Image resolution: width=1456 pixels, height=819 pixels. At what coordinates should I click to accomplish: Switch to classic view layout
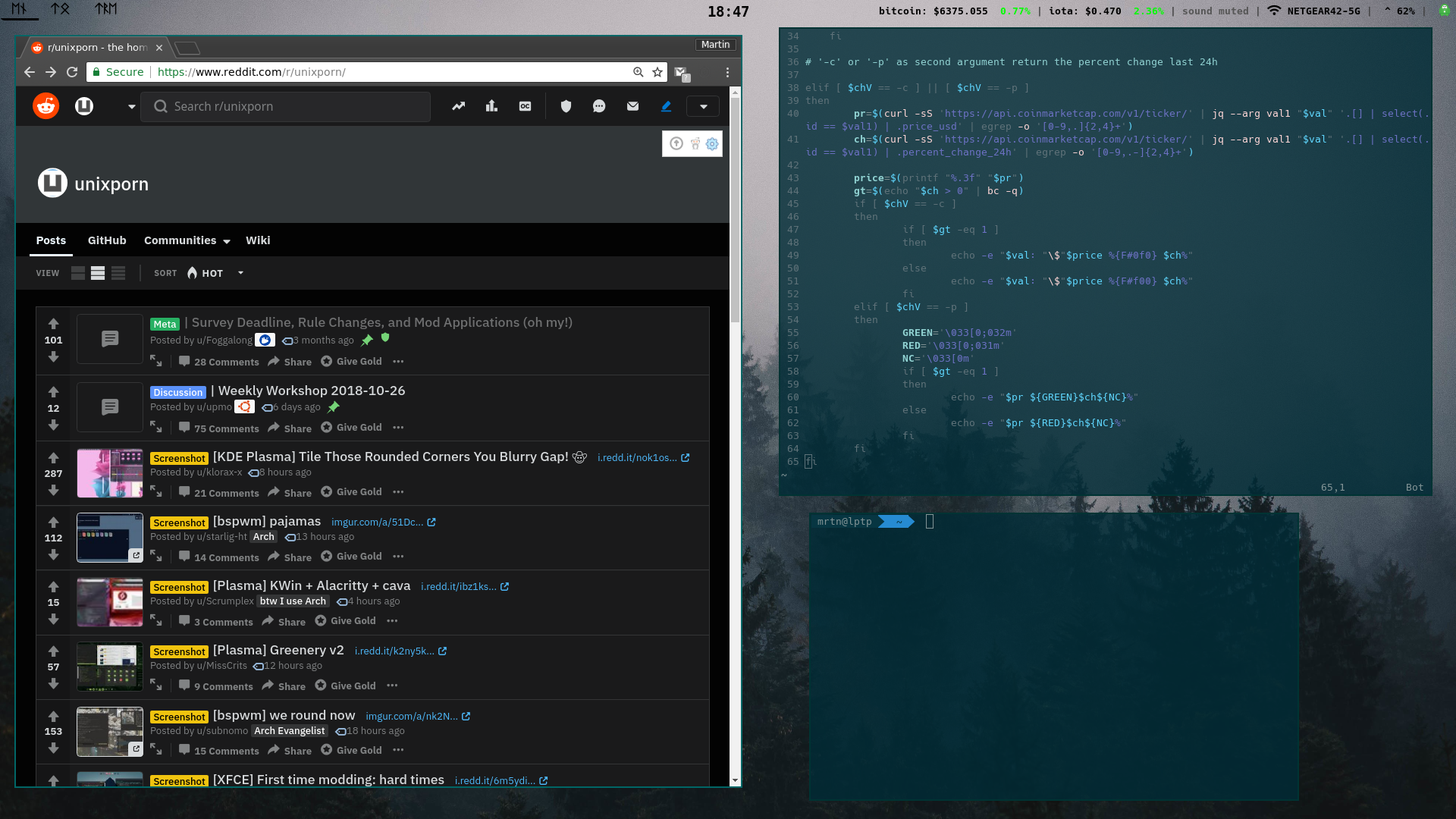click(x=98, y=273)
